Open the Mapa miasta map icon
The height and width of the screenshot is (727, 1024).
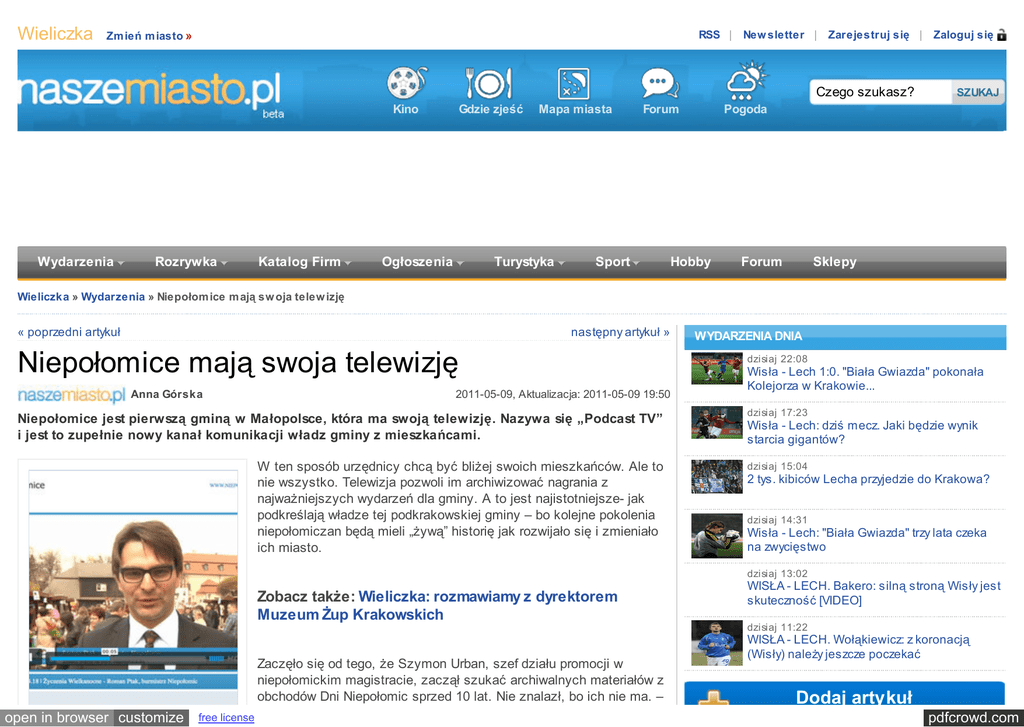click(x=574, y=82)
